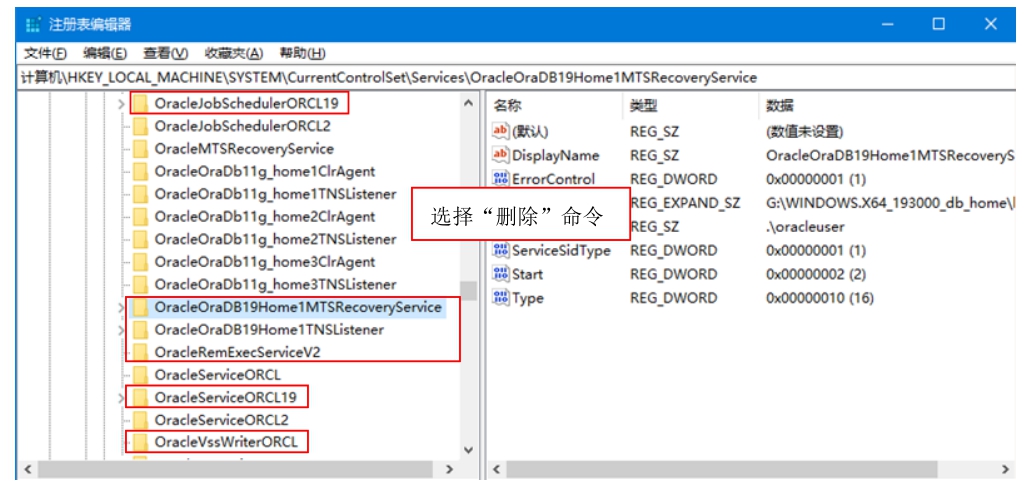
Task: Click the icon next to the Start value
Action: click(x=501, y=274)
